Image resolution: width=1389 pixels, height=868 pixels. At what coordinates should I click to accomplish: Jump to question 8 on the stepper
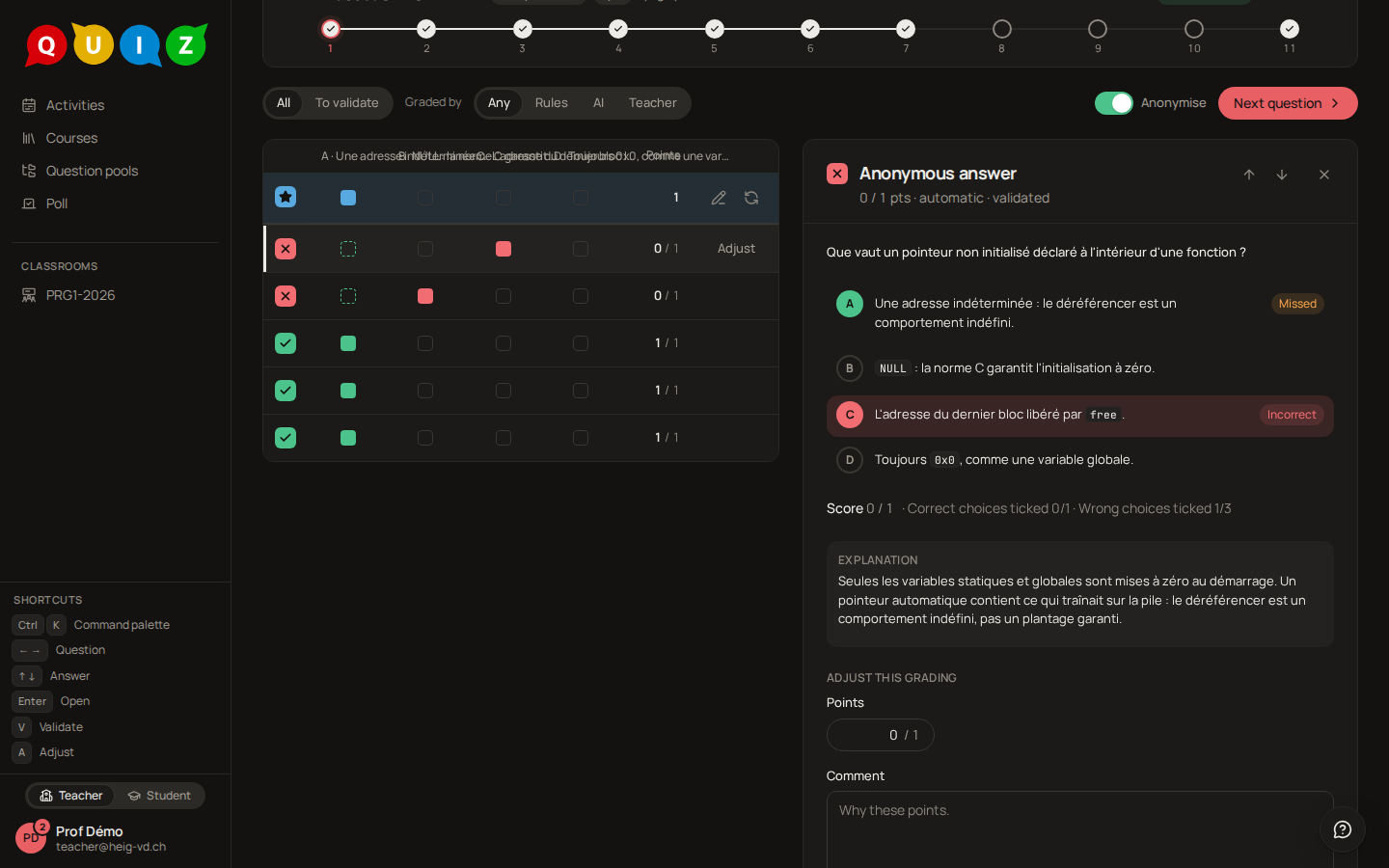1002,29
